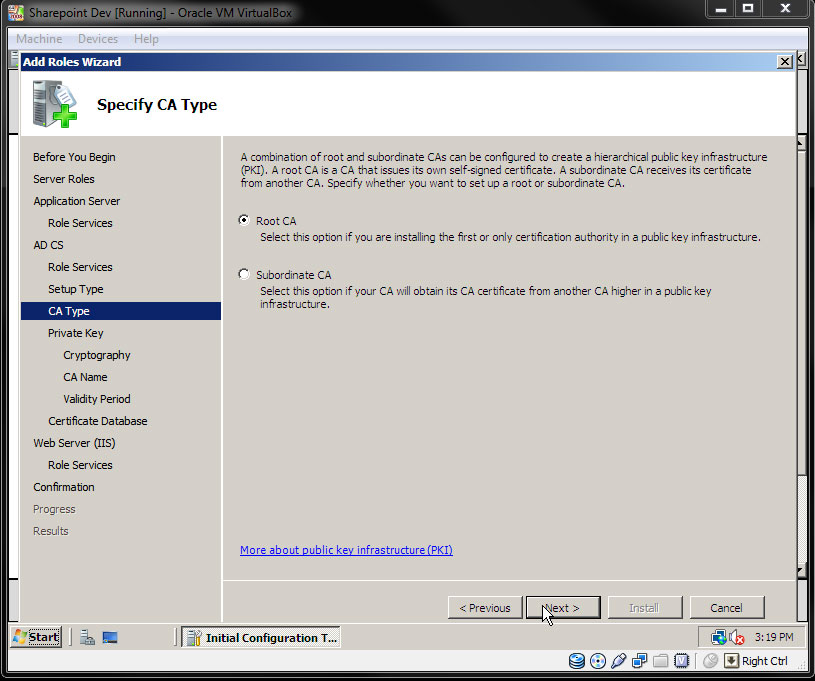Click the Previous button
Image resolution: width=815 pixels, height=681 pixels.
tap(485, 607)
